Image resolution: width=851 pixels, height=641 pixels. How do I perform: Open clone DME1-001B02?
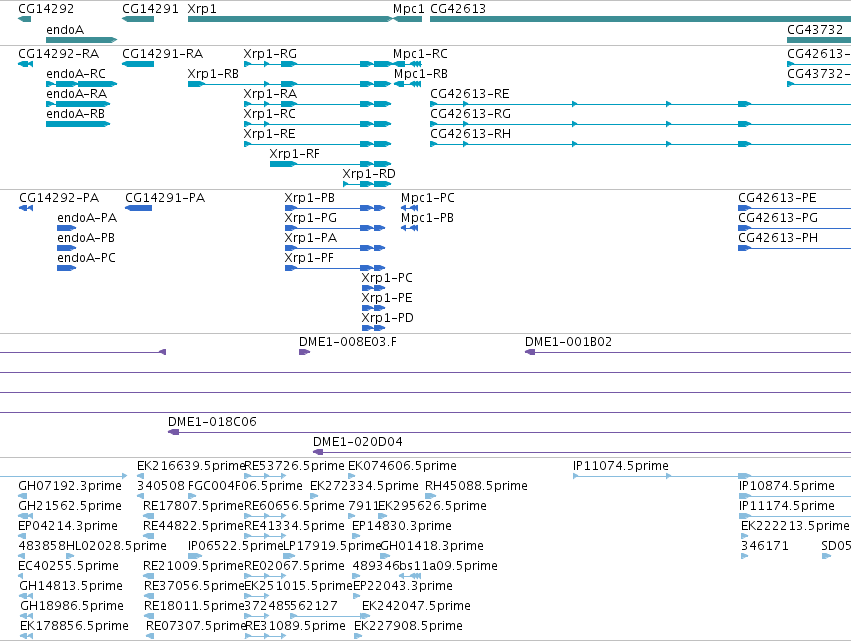click(568, 342)
